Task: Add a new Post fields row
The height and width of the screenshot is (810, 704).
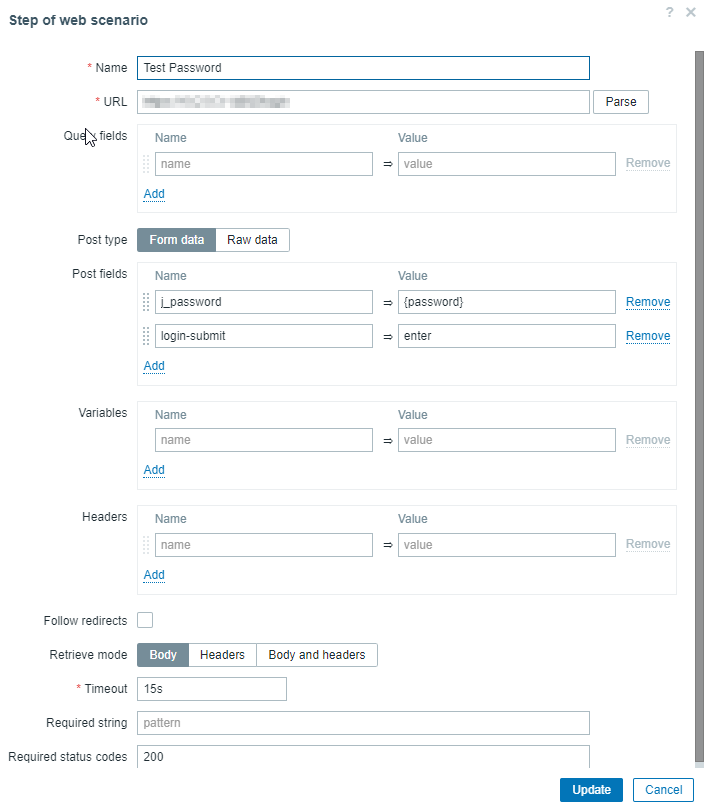Action: tap(154, 366)
